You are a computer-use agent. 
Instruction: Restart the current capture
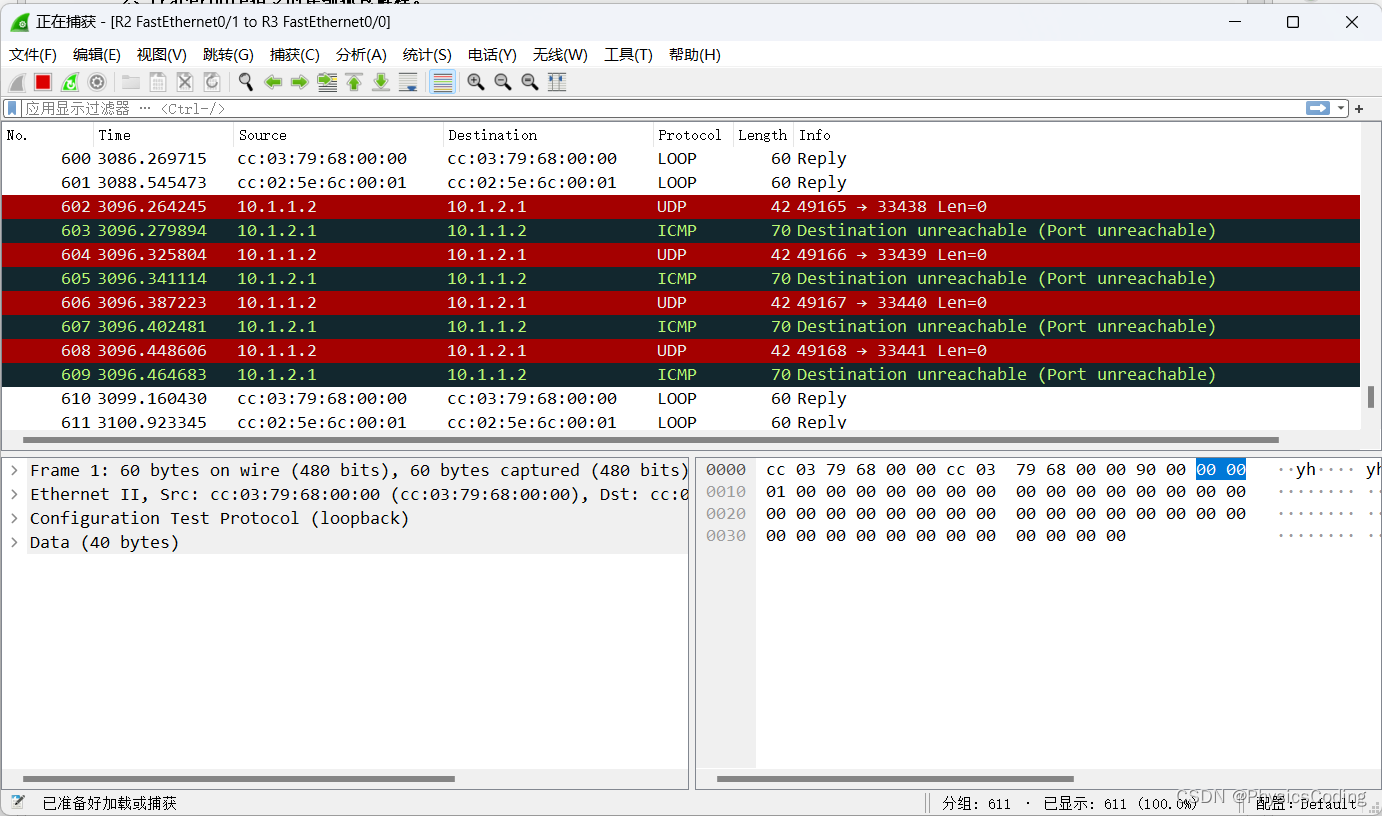click(68, 82)
